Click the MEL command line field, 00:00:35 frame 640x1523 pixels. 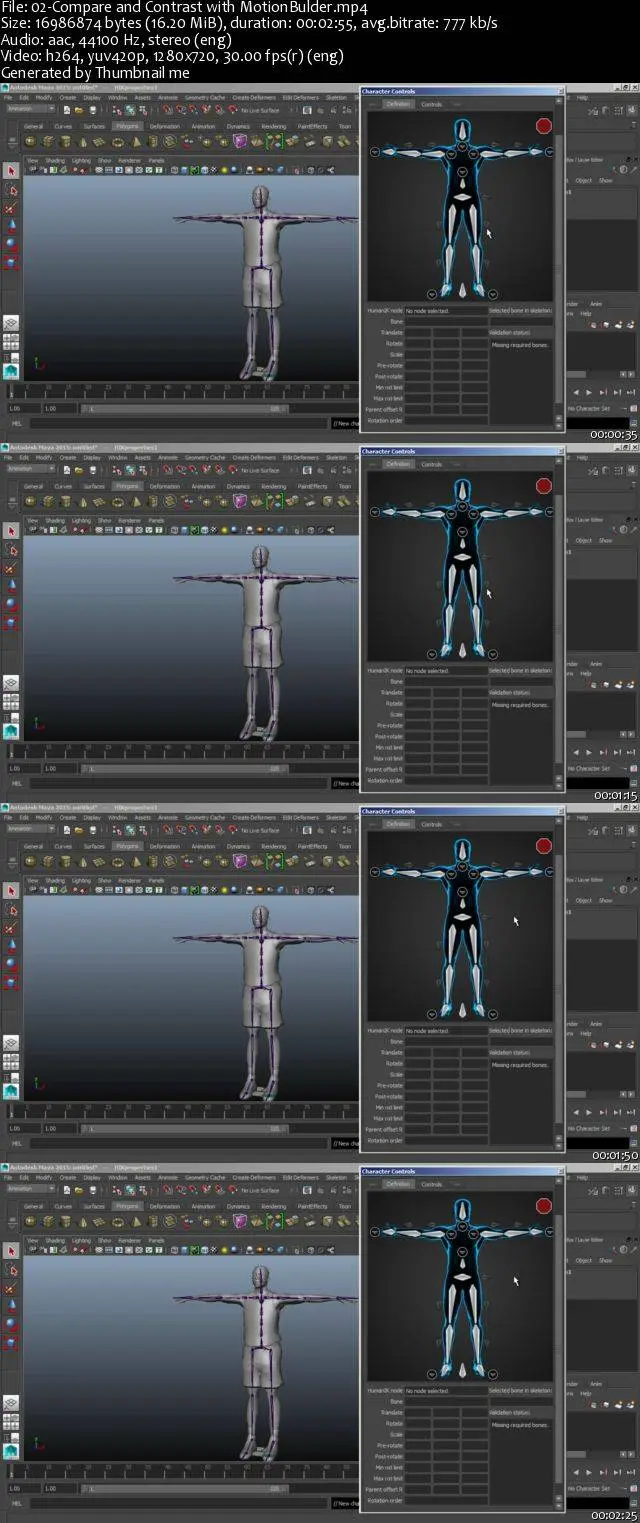(x=180, y=423)
